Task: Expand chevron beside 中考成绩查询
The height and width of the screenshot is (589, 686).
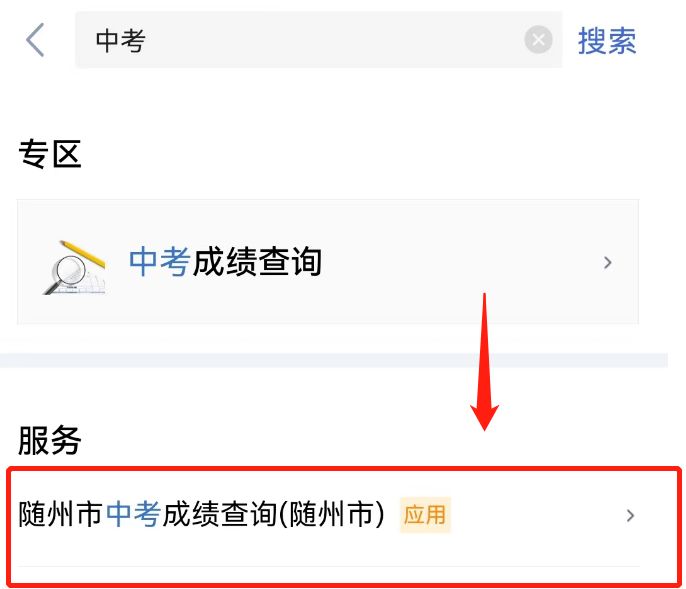Action: (607, 263)
